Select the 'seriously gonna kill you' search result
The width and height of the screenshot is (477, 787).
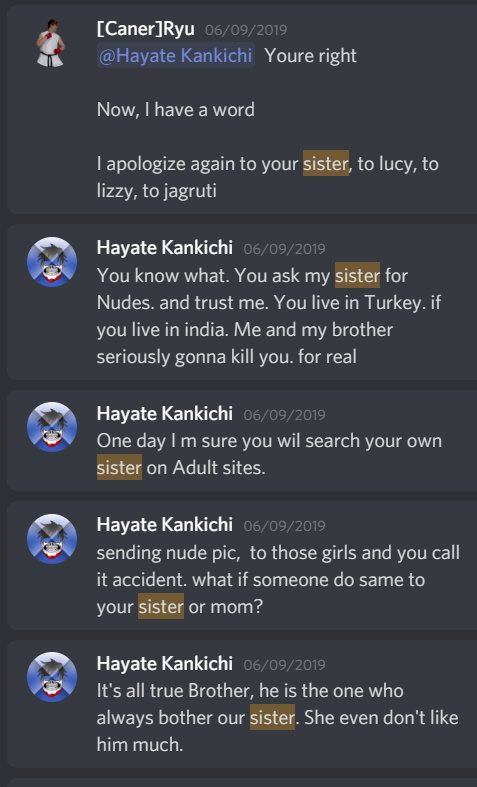click(242, 302)
